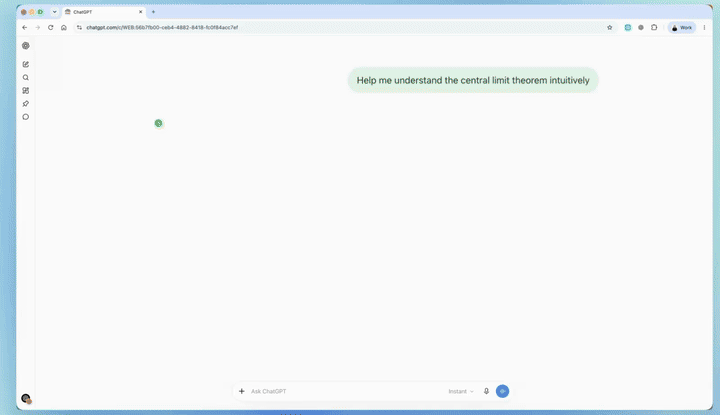Open a new browser tab
Viewport: 720px width, 415px height.
point(153,12)
